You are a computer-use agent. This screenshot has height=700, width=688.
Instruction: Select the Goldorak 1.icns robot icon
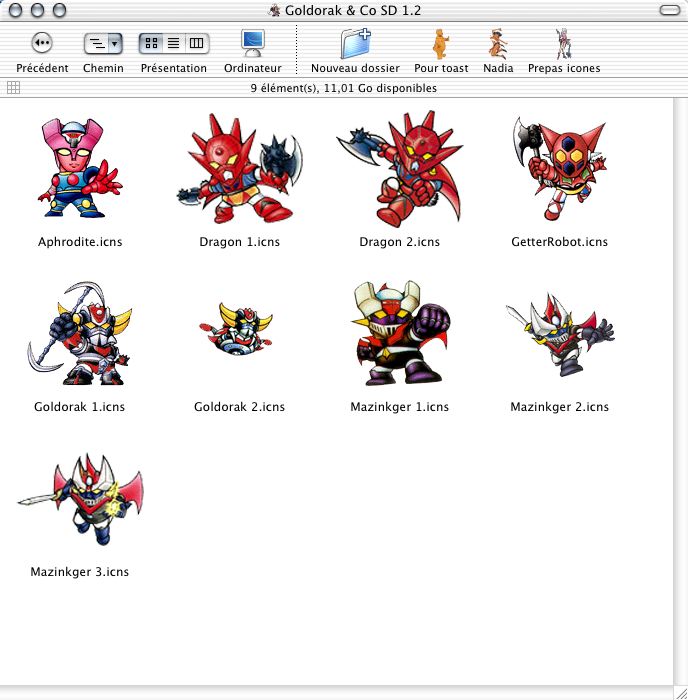(x=80, y=333)
